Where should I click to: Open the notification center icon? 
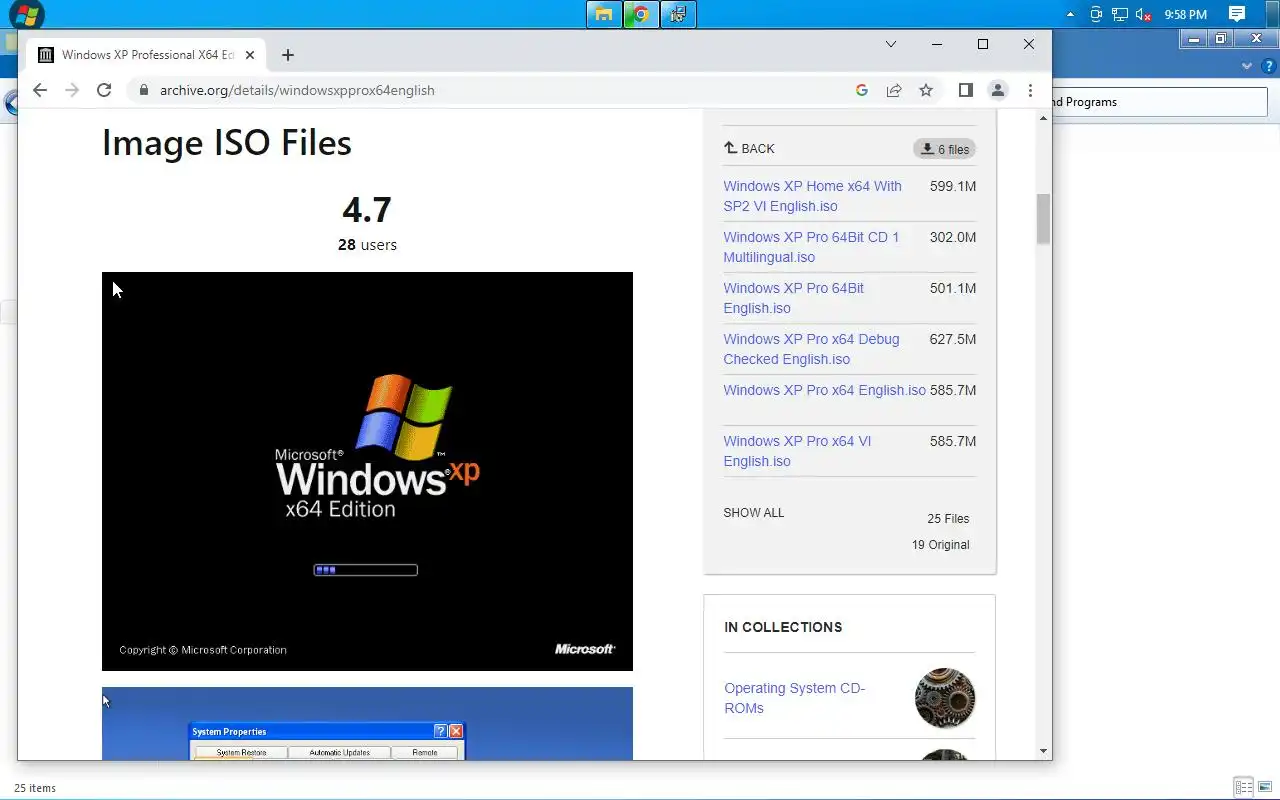[1237, 14]
